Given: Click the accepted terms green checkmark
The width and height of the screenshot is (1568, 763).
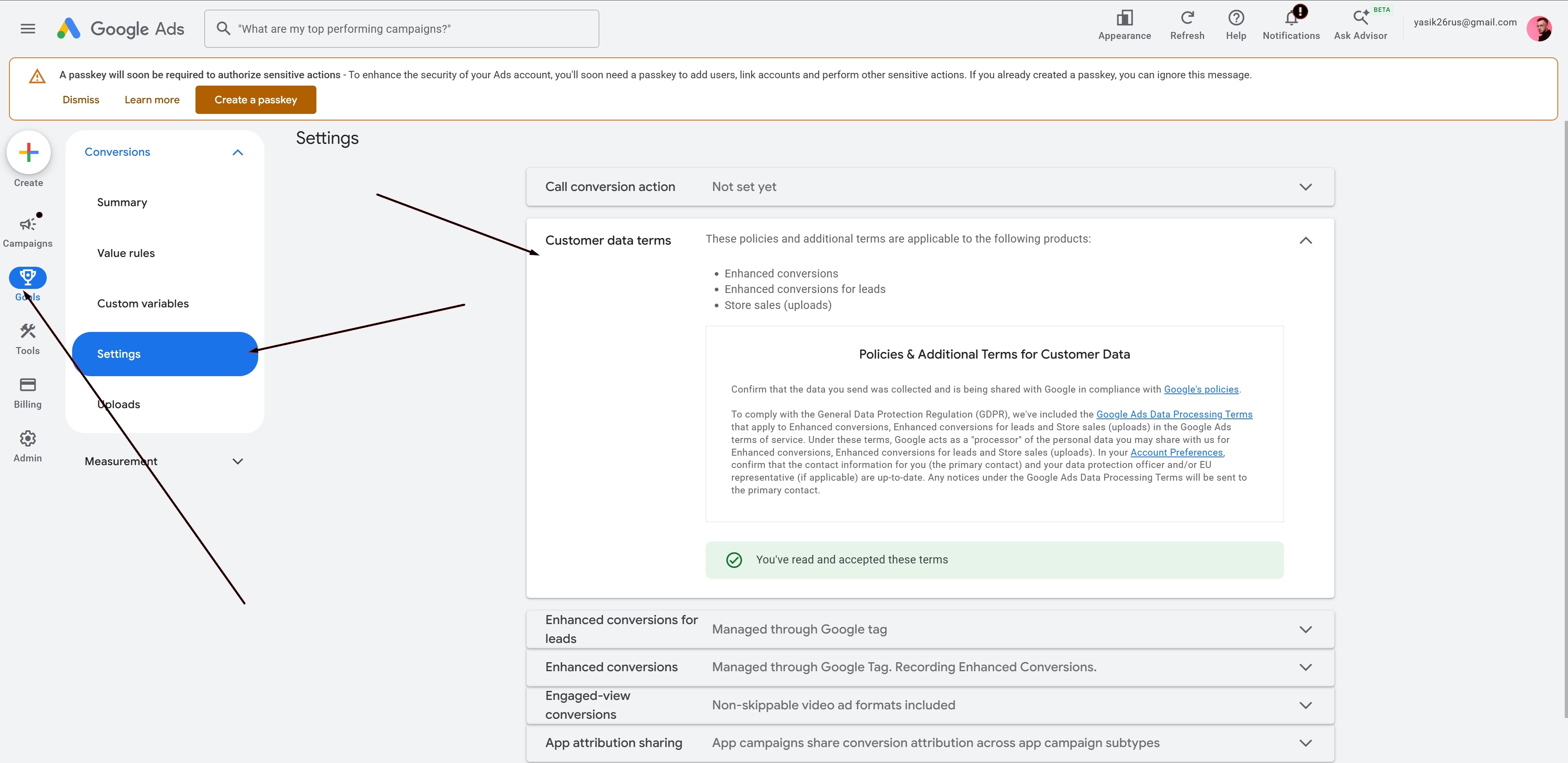Looking at the screenshot, I should [x=734, y=560].
